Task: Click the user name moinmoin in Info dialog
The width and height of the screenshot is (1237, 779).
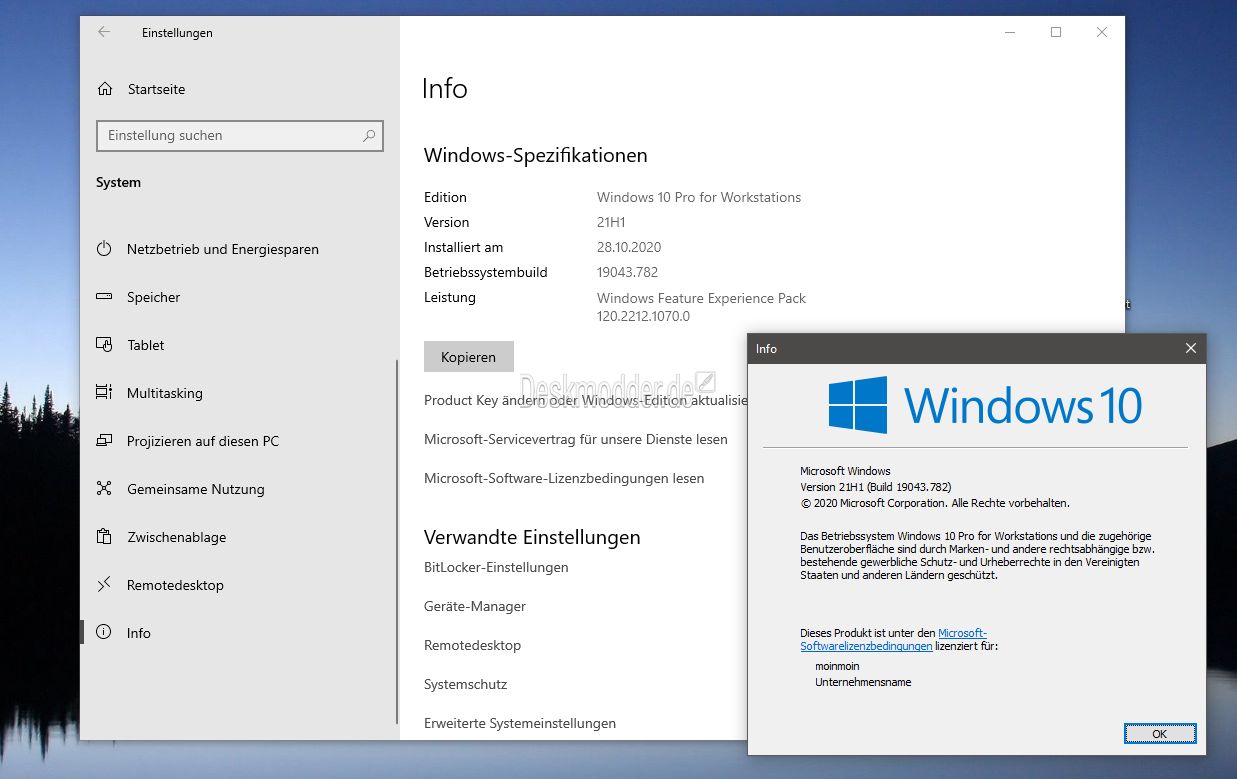Action: coord(837,666)
